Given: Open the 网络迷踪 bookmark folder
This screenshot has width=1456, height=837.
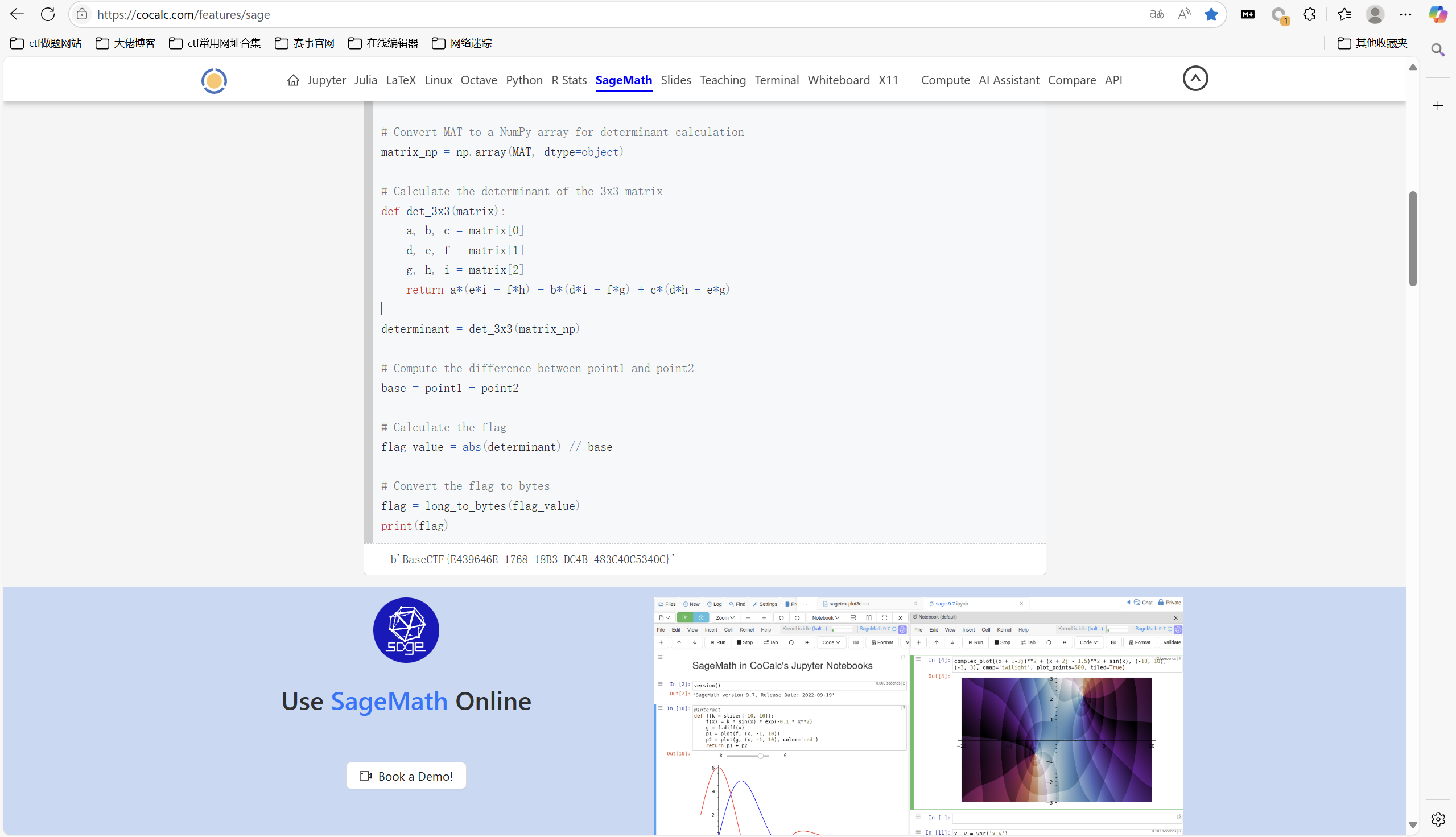Looking at the screenshot, I should point(461,43).
